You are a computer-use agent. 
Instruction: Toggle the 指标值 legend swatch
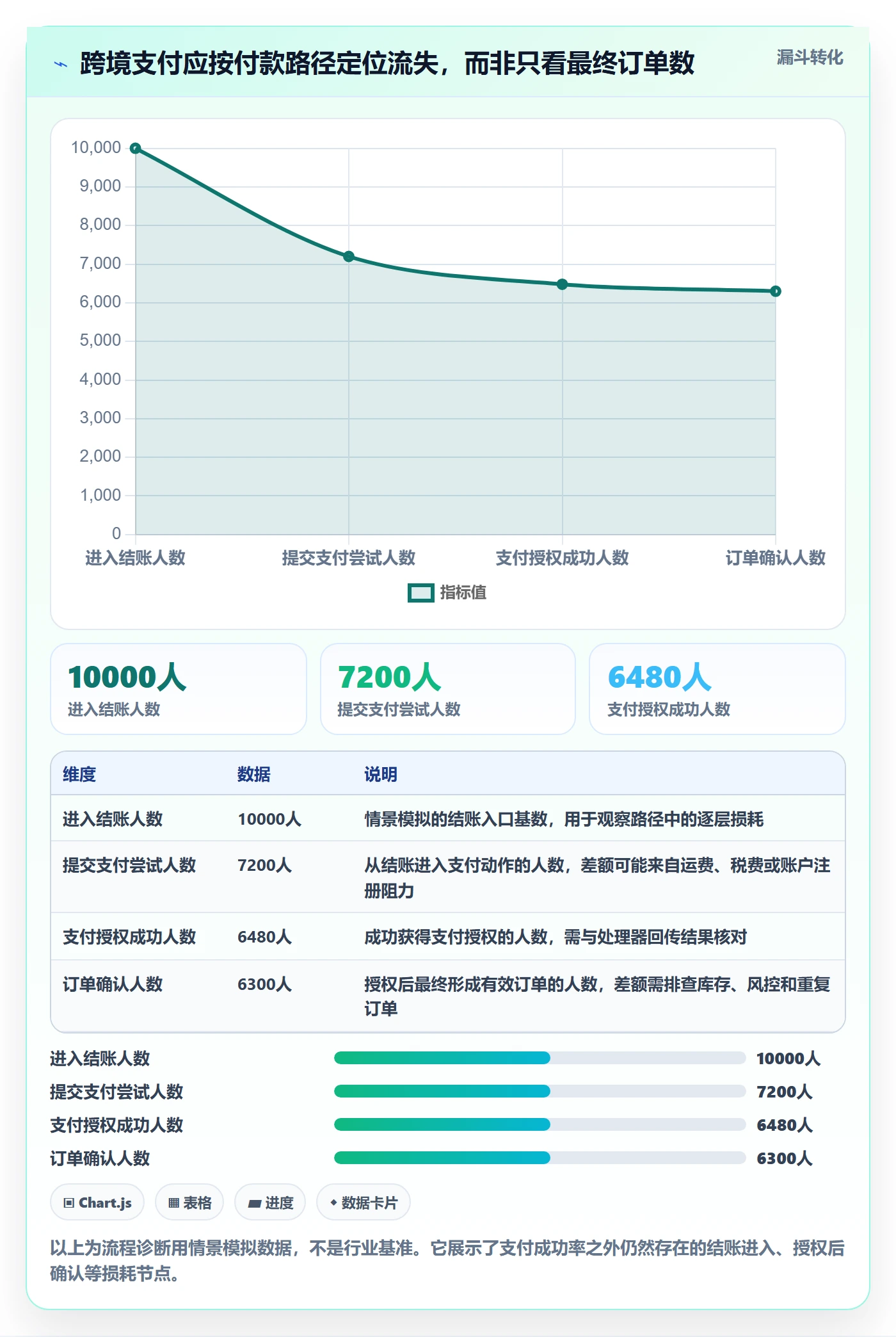pyautogui.click(x=420, y=593)
